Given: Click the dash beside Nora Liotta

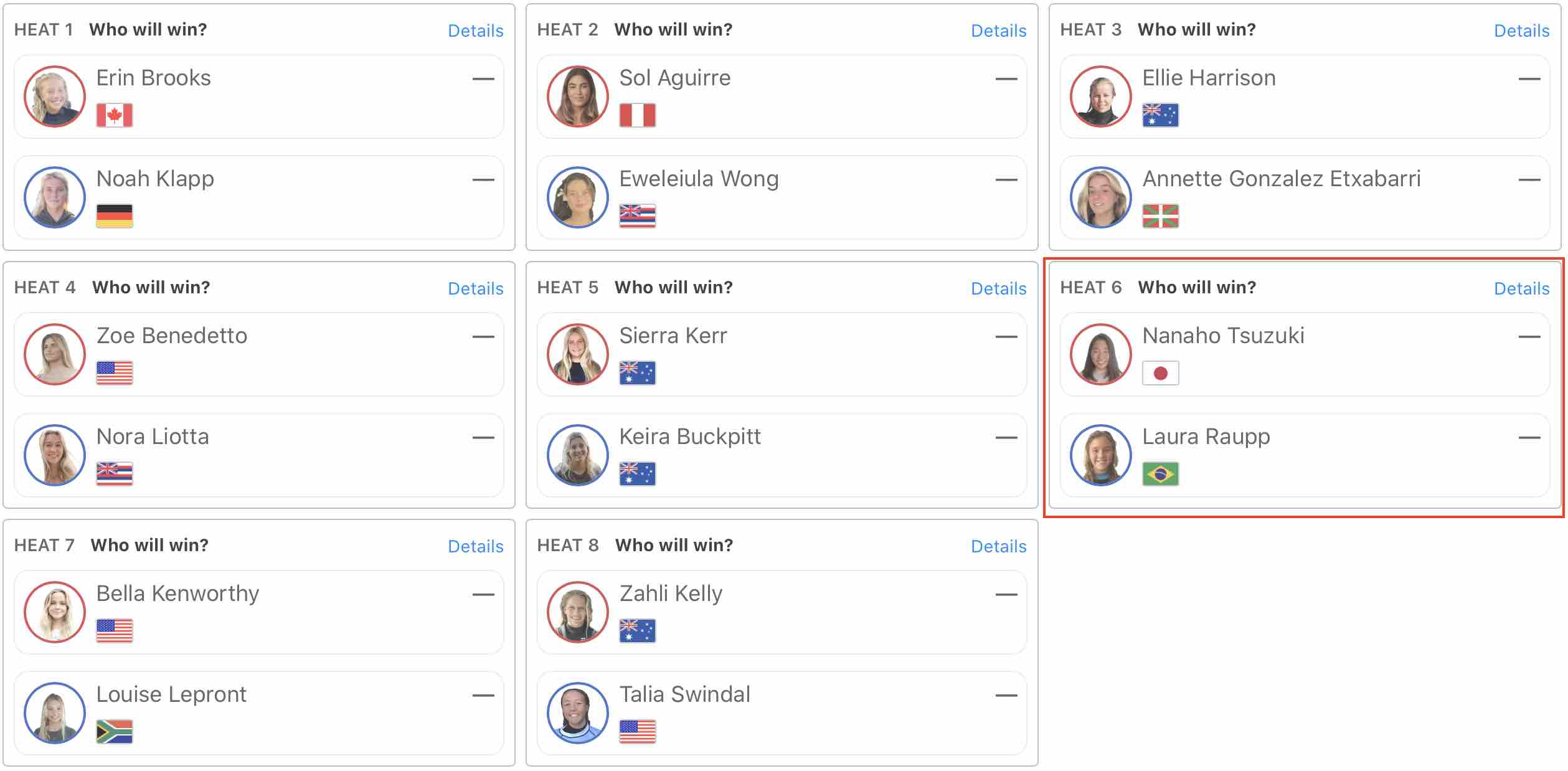Looking at the screenshot, I should tap(483, 438).
